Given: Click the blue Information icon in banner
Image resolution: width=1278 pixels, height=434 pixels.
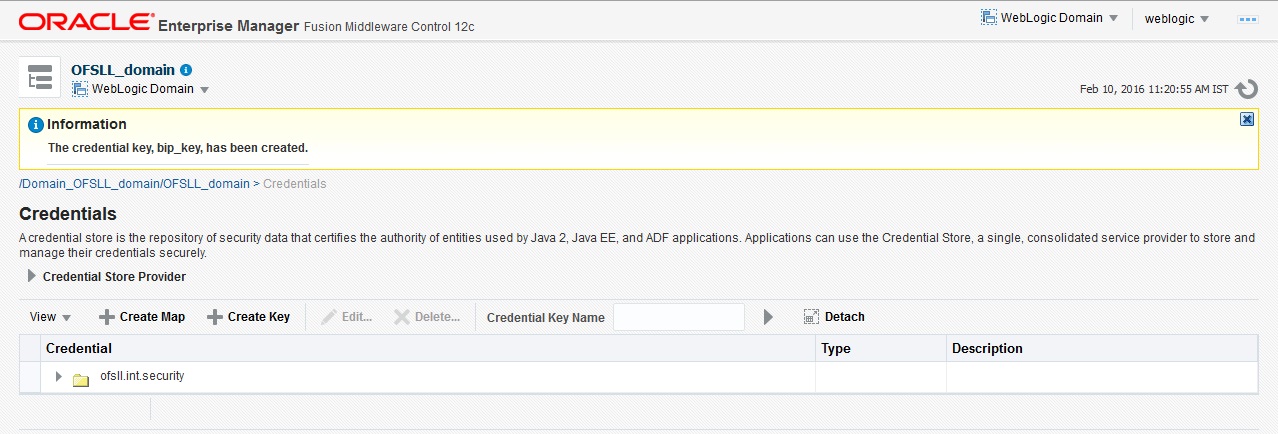Looking at the screenshot, I should click(x=35, y=125).
